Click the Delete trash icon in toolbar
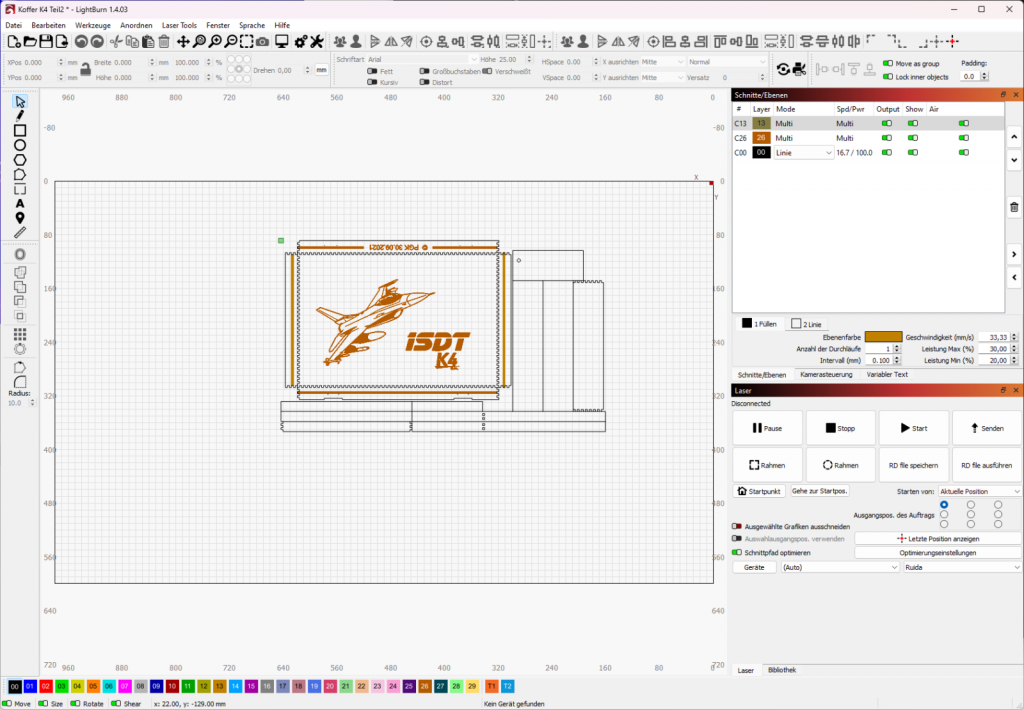This screenshot has height=710, width=1024. (x=164, y=42)
